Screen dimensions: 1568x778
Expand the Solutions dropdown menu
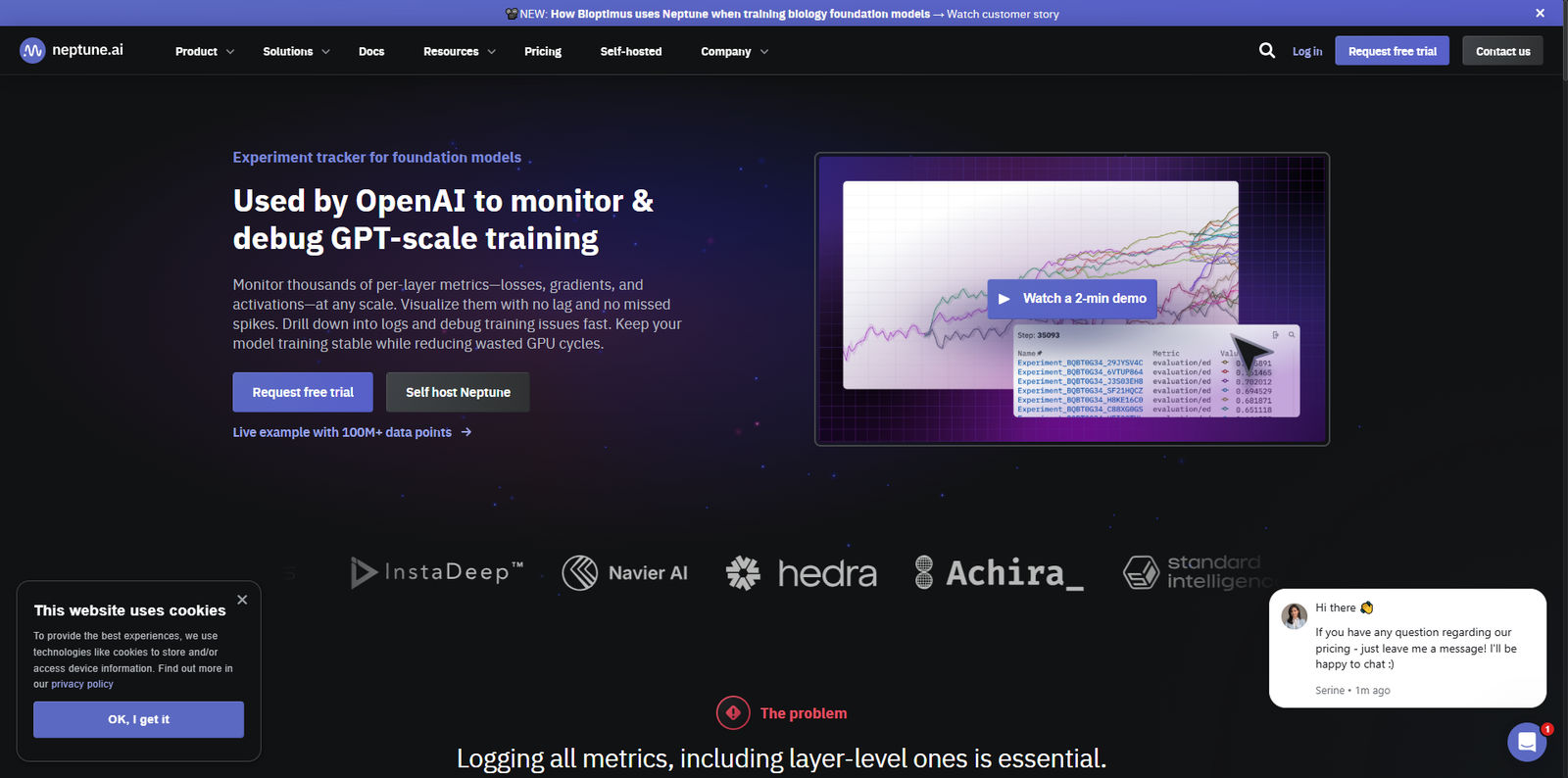pos(296,51)
